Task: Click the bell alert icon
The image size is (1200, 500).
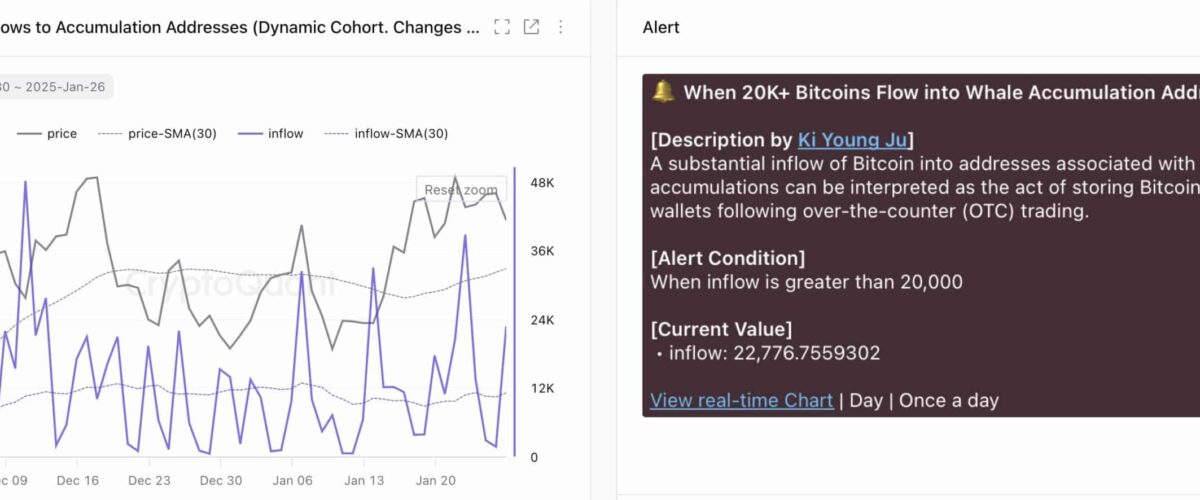Action: point(663,92)
